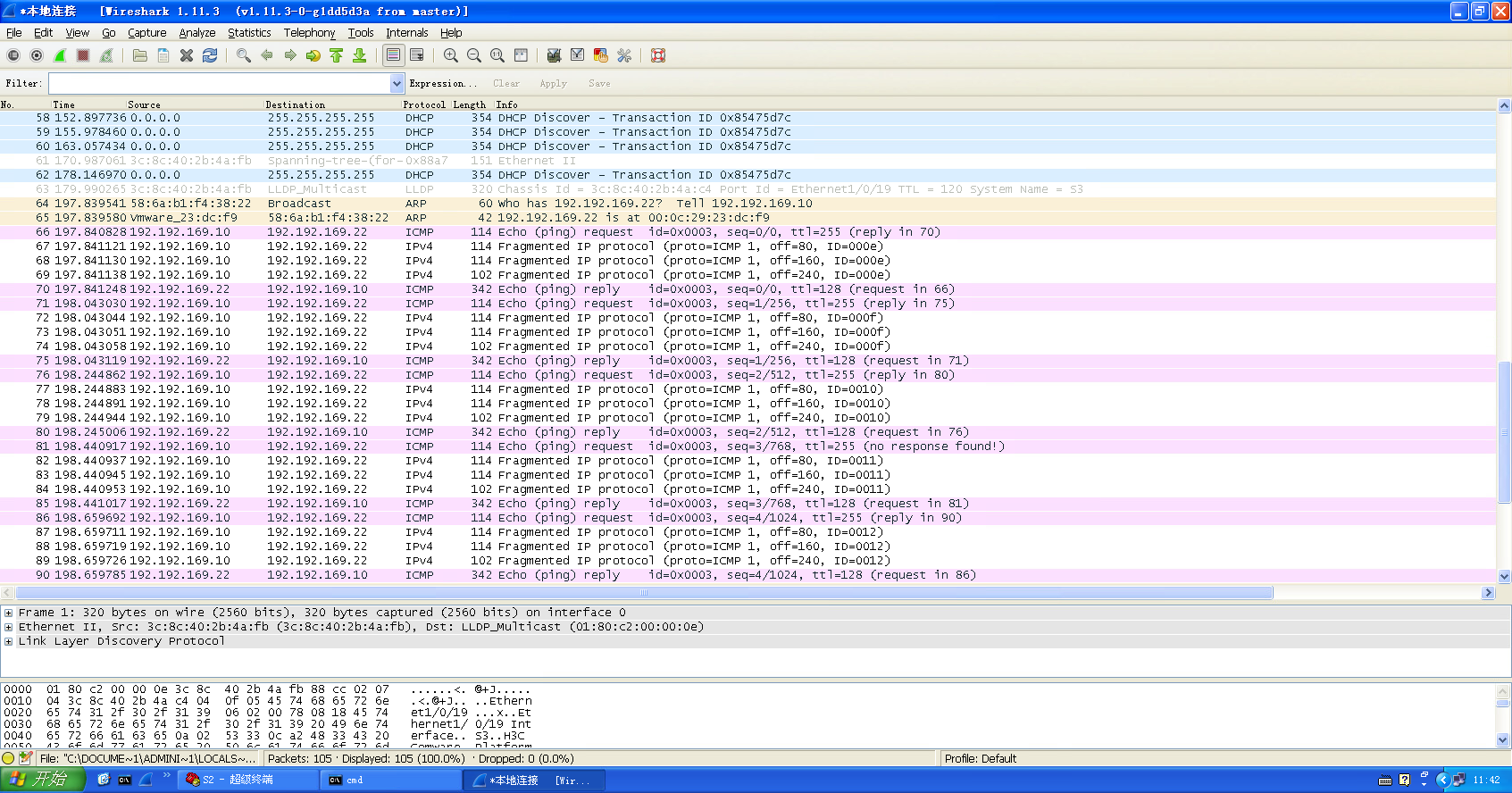1512x793 pixels.
Task: Expand the Ethernet II tree node
Action: click(x=8, y=627)
